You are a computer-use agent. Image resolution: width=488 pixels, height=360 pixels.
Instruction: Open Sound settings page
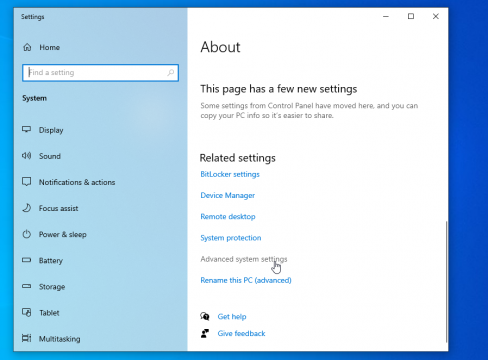coord(50,156)
